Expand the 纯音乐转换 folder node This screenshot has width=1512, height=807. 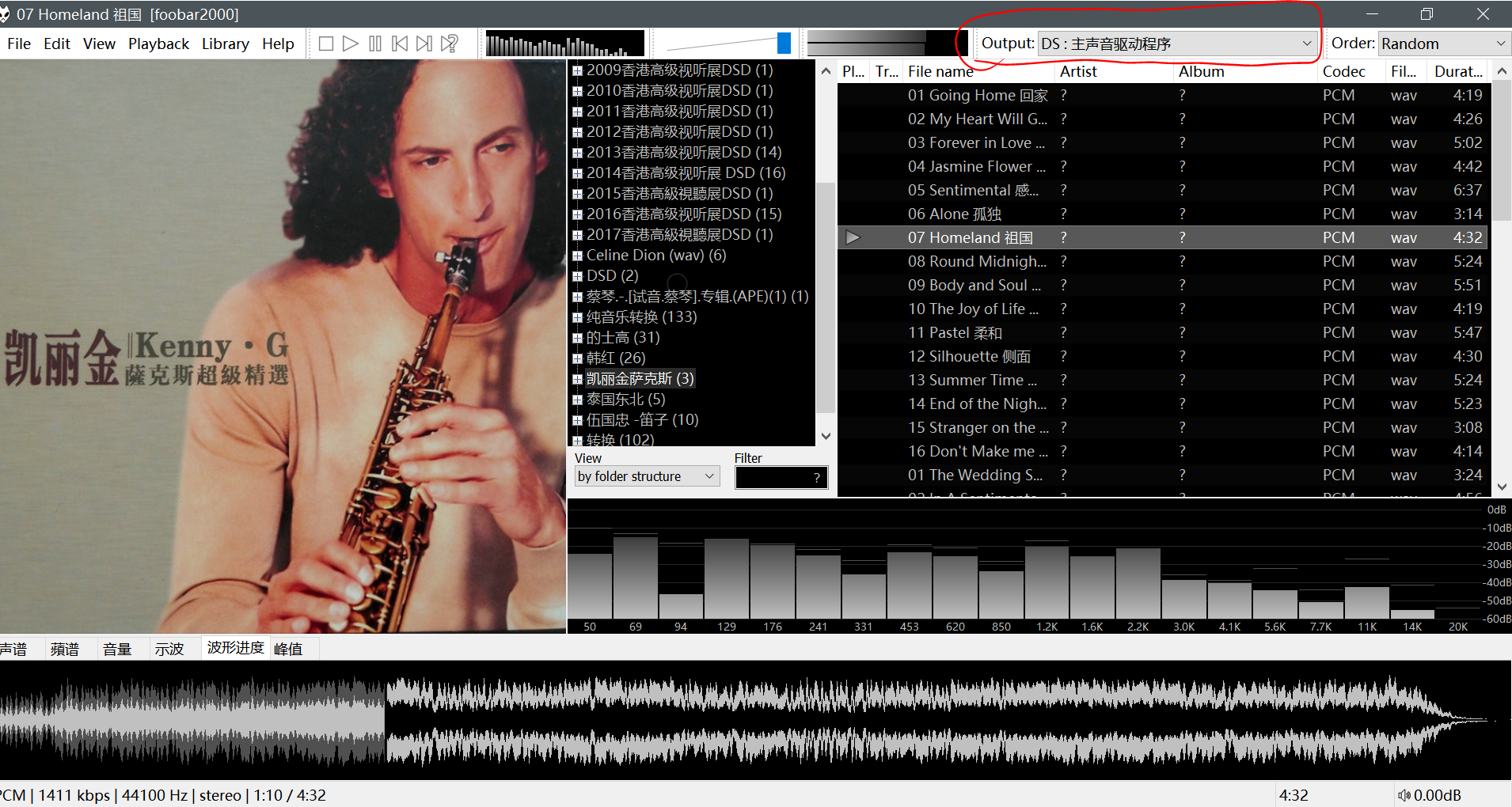pos(577,317)
